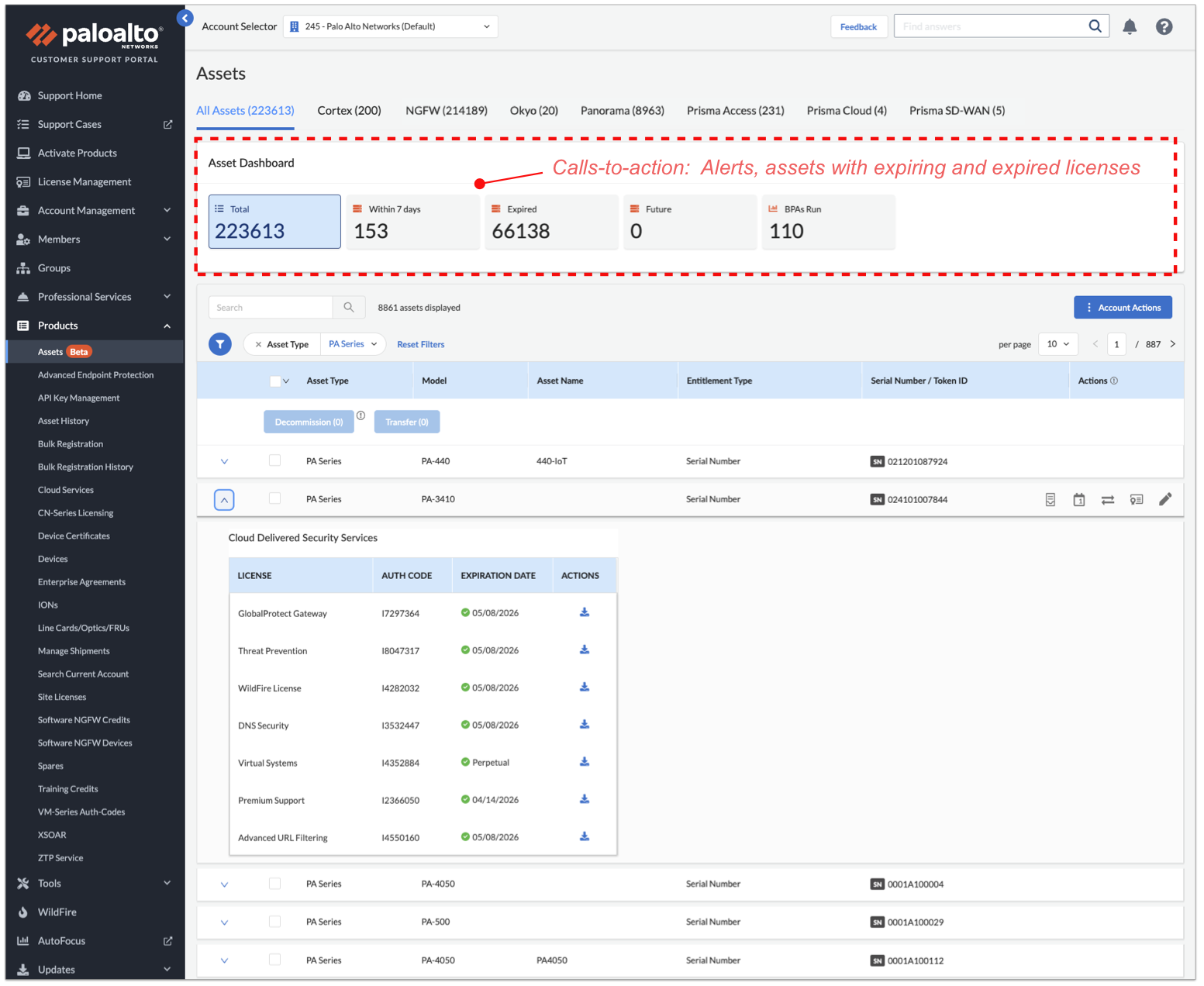Select the PA-500 row checkbox
1204x986 pixels.
click(x=274, y=922)
